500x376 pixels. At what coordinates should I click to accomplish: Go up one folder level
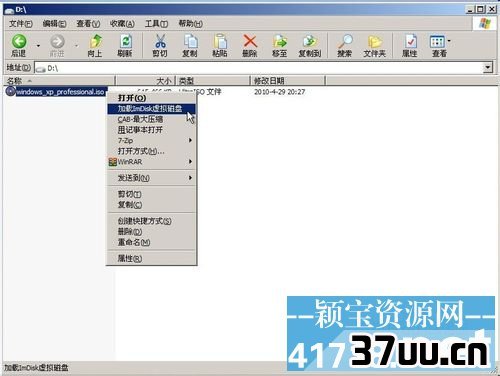click(95, 42)
